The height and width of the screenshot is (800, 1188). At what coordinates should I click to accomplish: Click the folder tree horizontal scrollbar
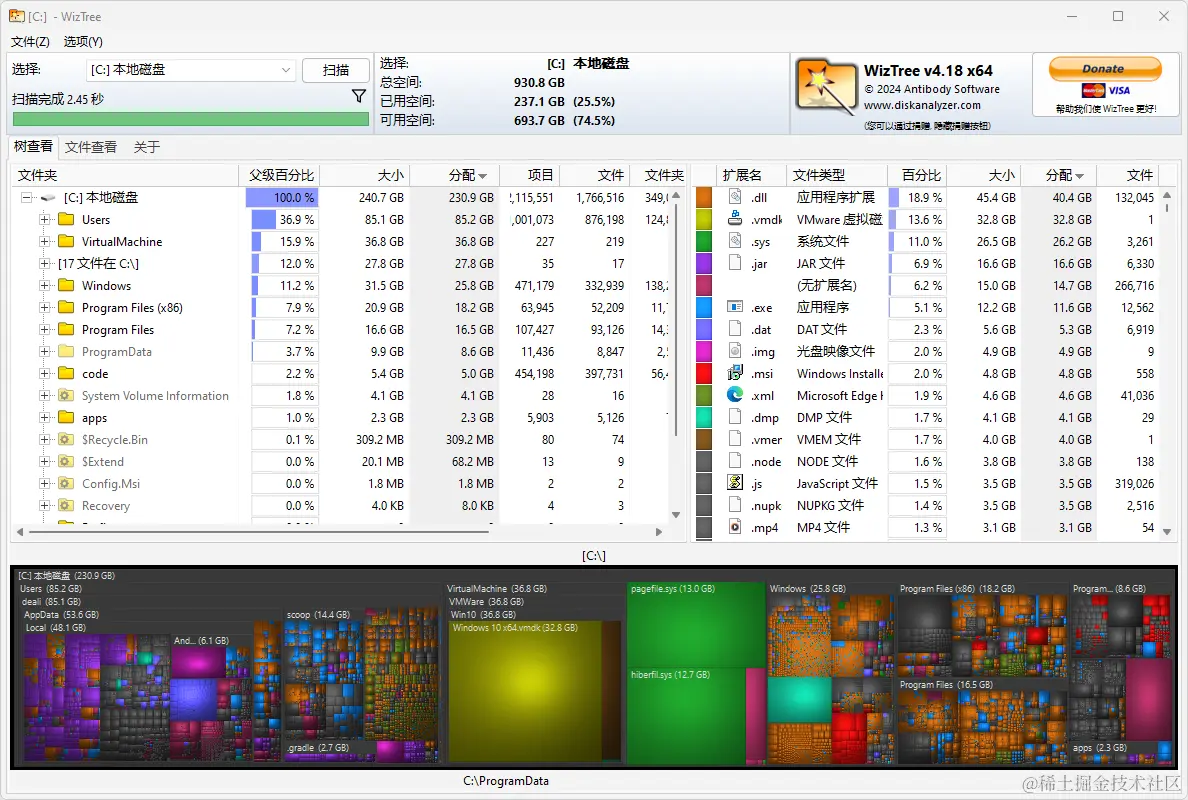259,532
